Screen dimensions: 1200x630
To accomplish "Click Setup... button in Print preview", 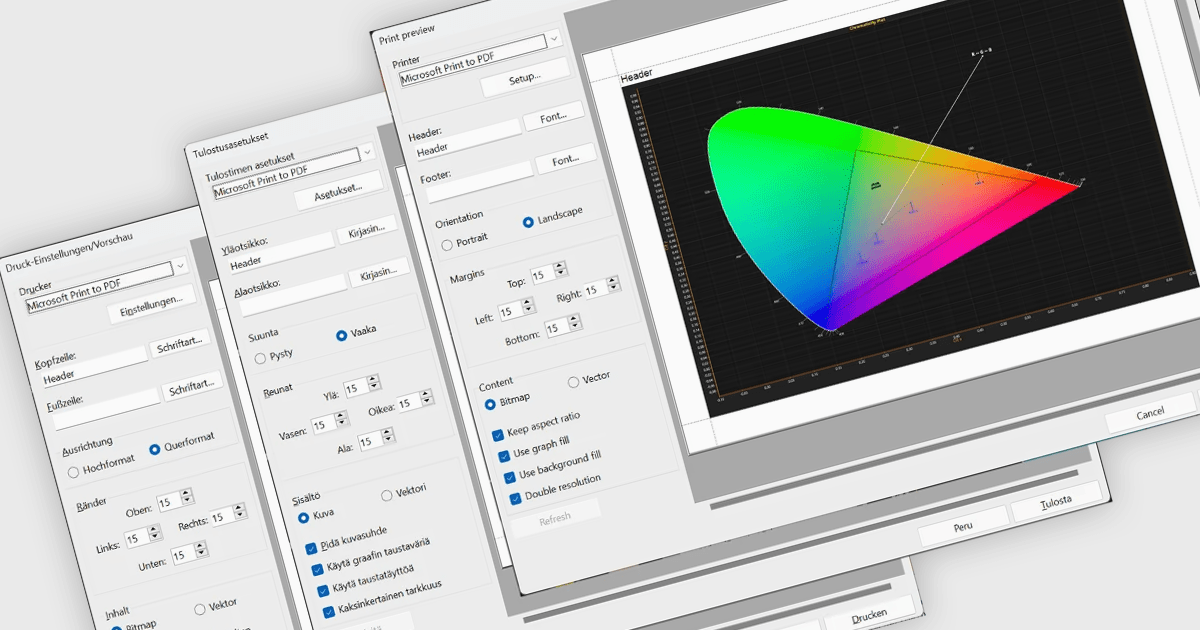I will point(524,79).
